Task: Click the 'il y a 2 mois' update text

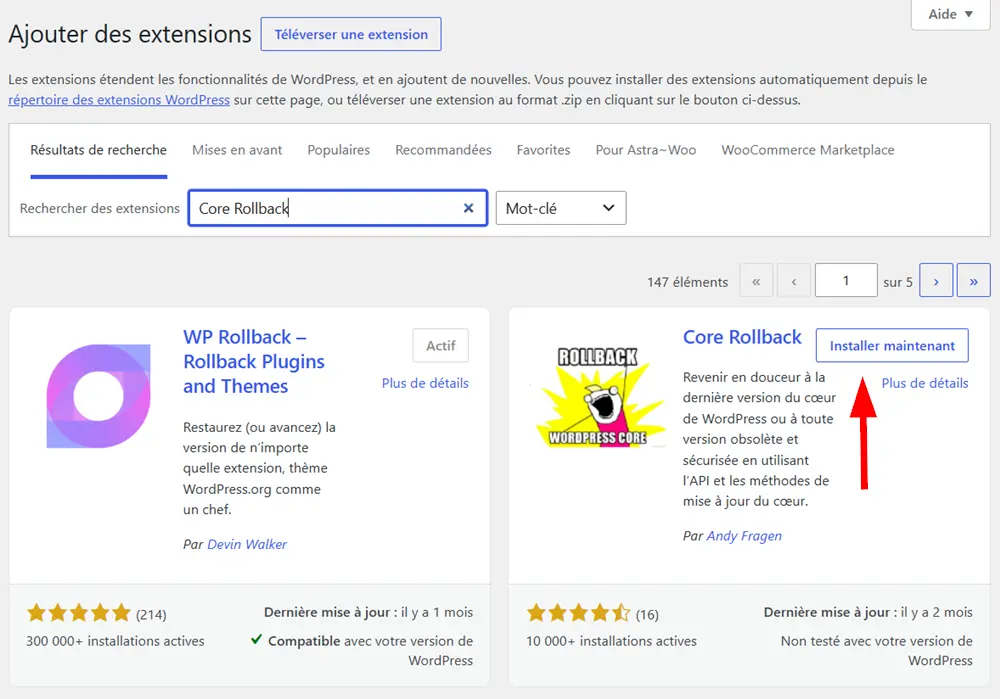Action: click(x=936, y=612)
